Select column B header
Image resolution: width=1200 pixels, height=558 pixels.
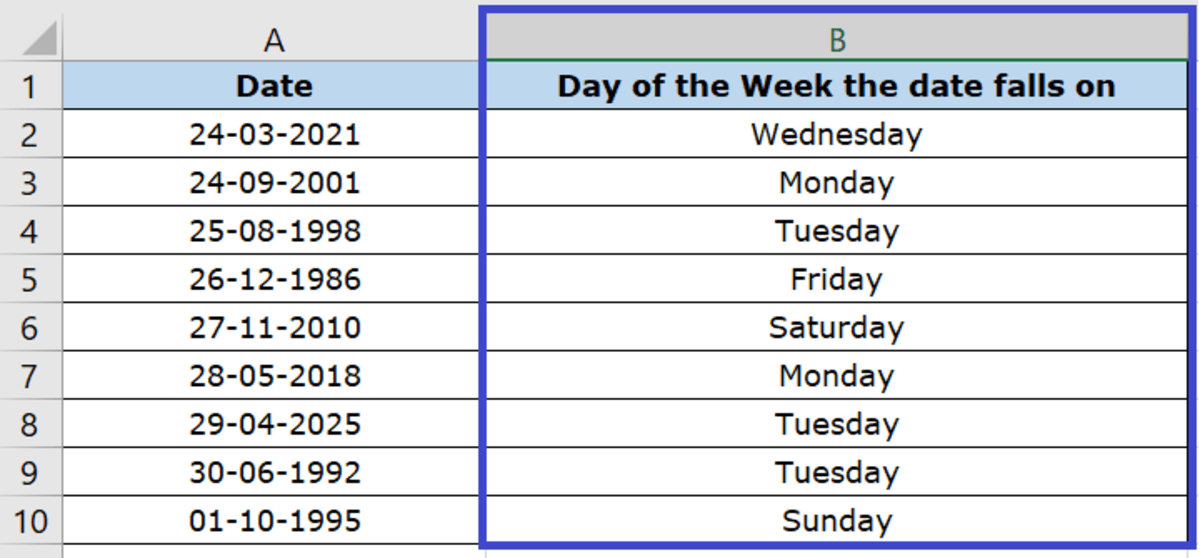coord(837,38)
